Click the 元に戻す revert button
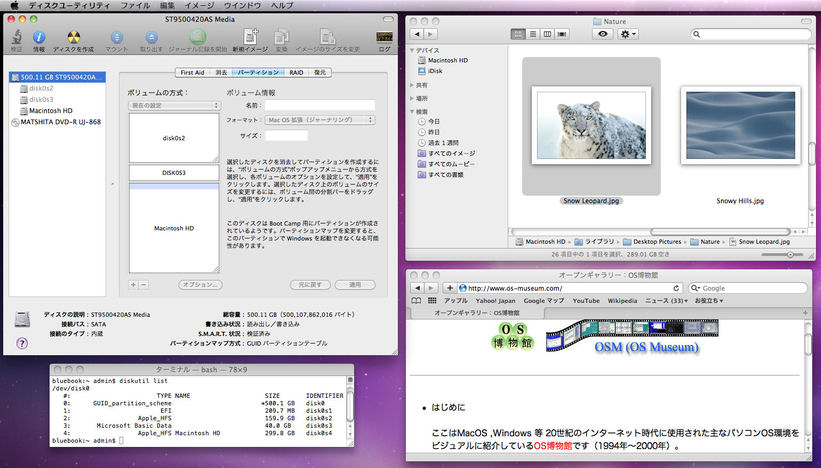Viewport: 821px width, 468px height. point(310,285)
